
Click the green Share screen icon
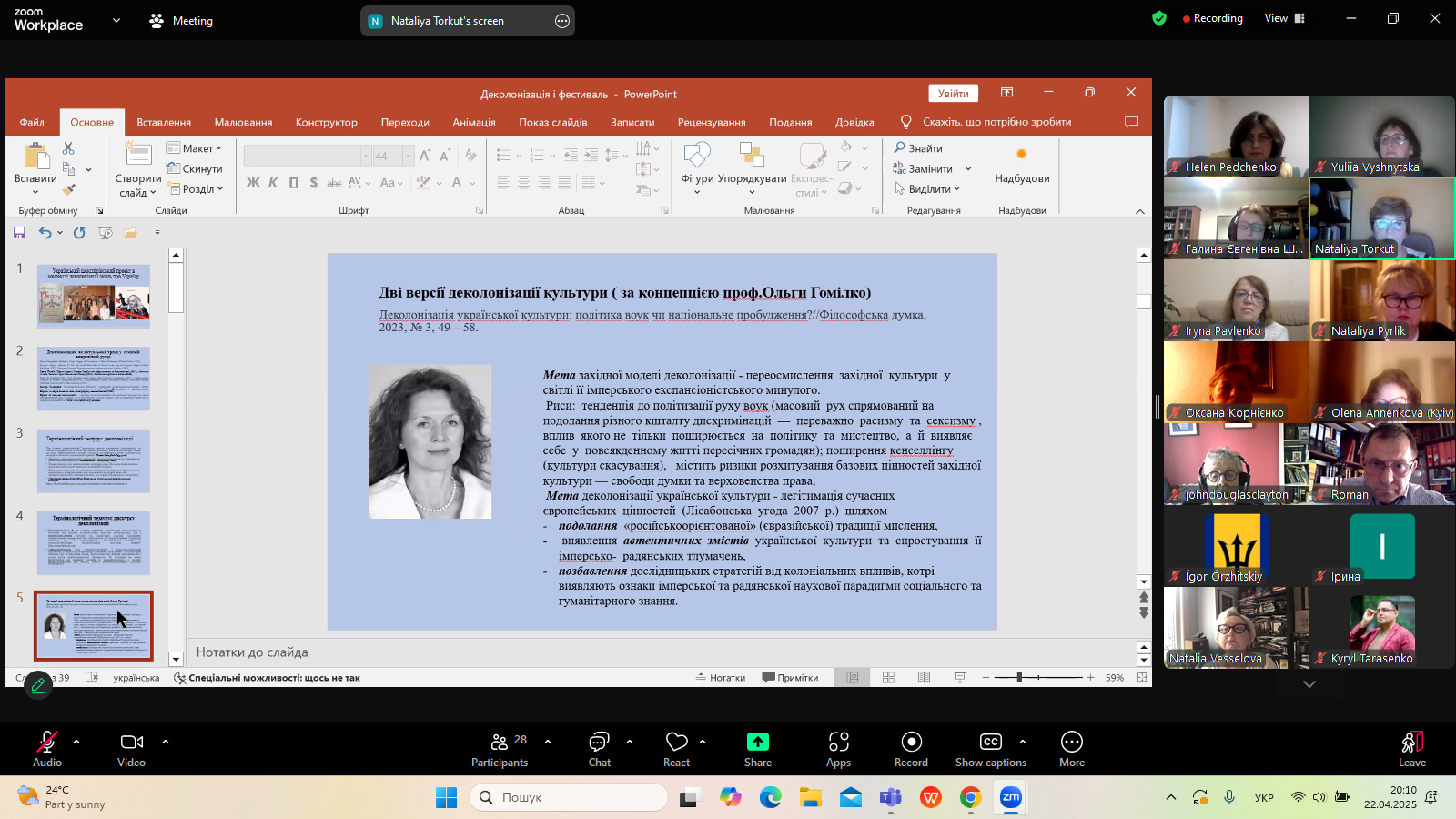pos(757,743)
